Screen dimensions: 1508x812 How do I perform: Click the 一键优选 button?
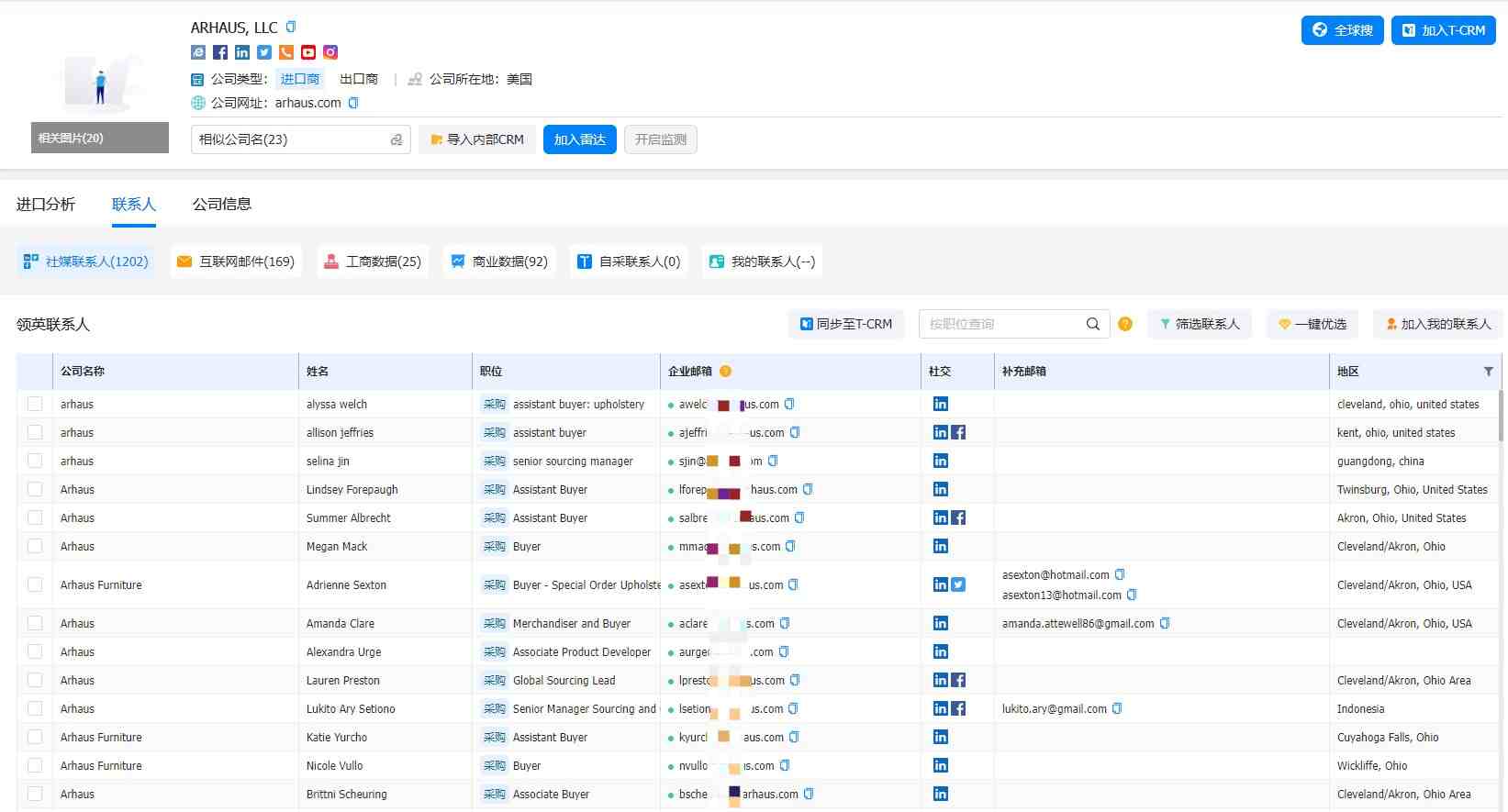point(1313,324)
